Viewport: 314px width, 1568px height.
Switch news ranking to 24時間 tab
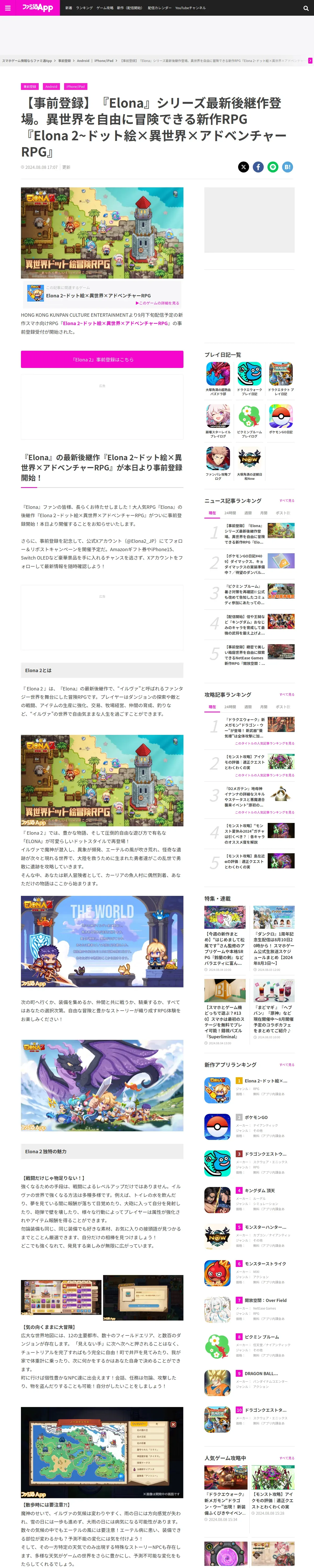230,513
